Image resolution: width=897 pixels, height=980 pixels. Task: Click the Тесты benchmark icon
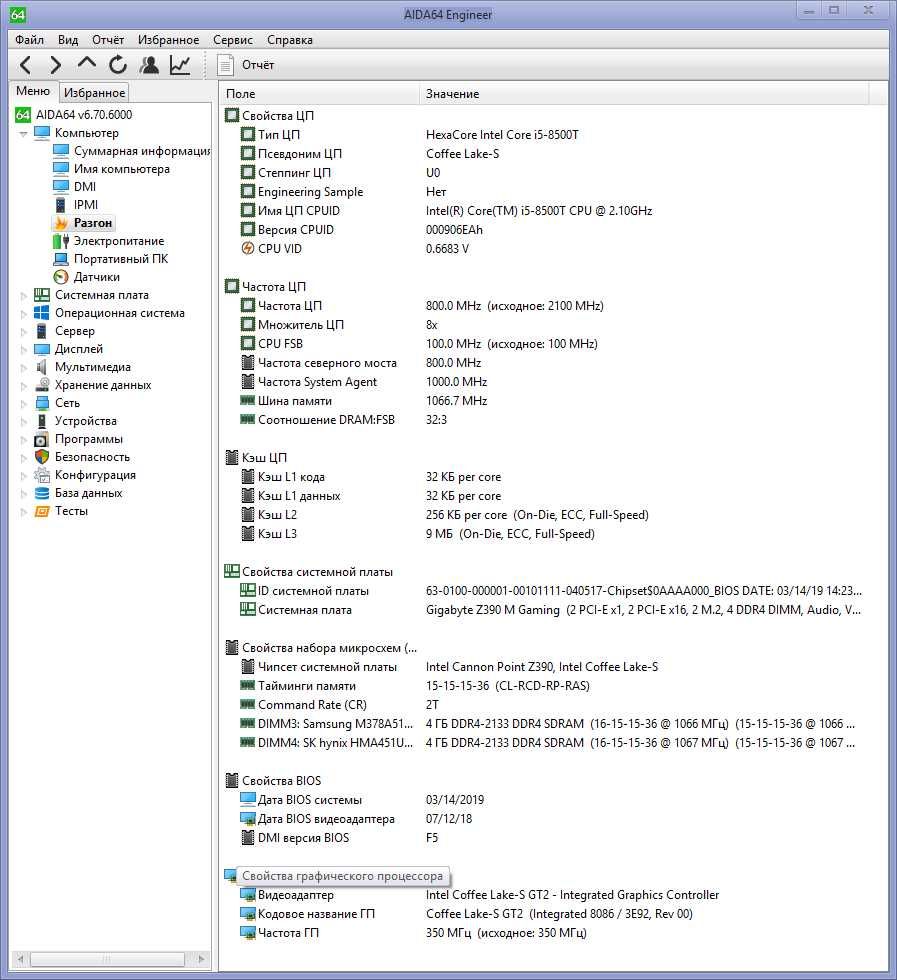click(42, 511)
